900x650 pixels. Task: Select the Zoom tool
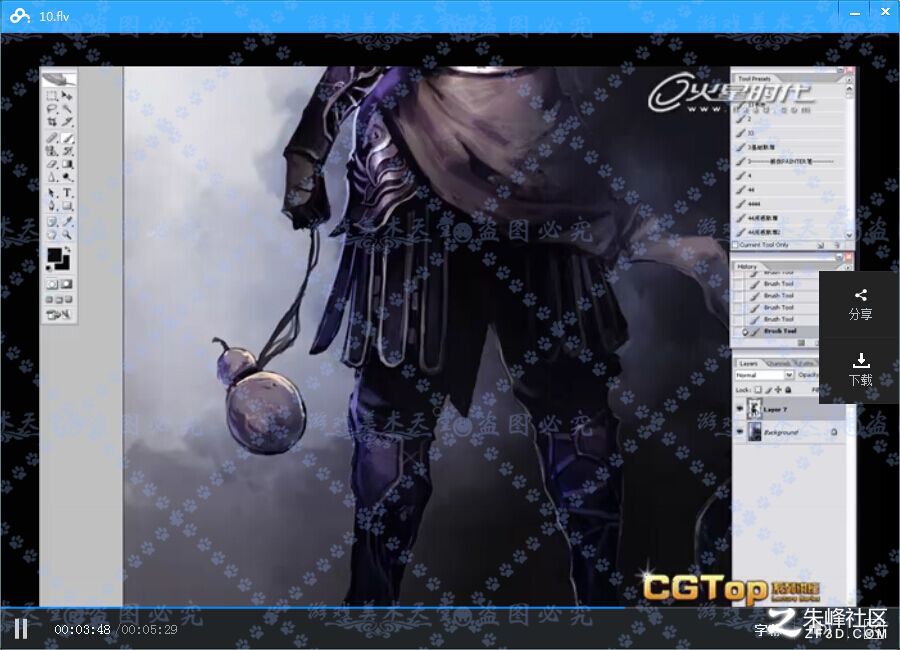(67, 234)
